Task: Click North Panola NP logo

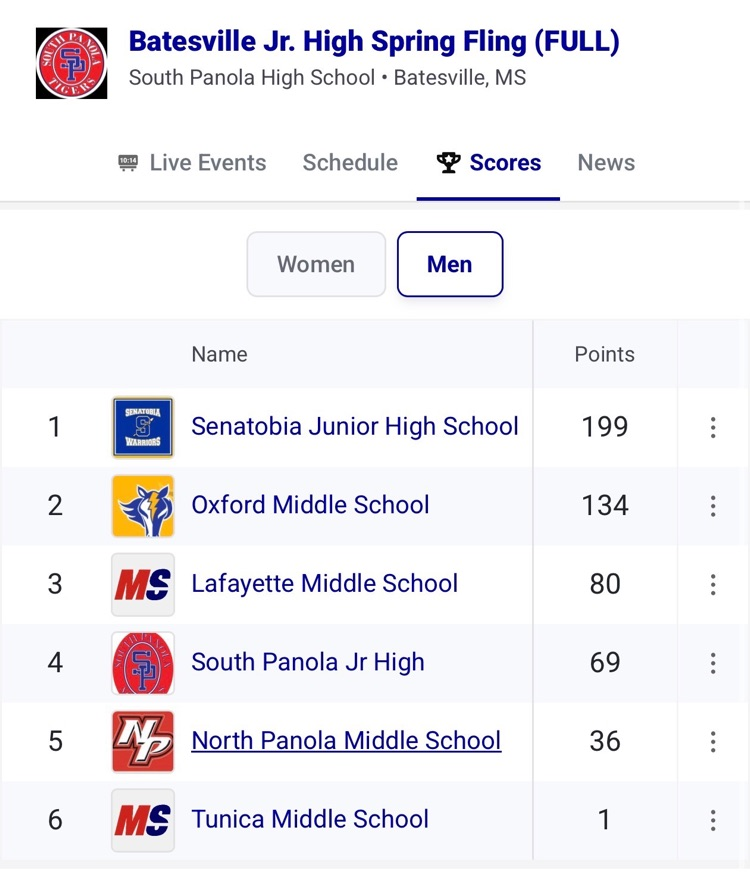Action: [143, 741]
